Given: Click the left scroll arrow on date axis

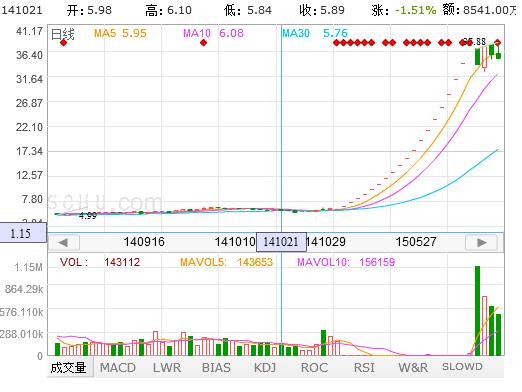Looking at the screenshot, I should (64, 242).
